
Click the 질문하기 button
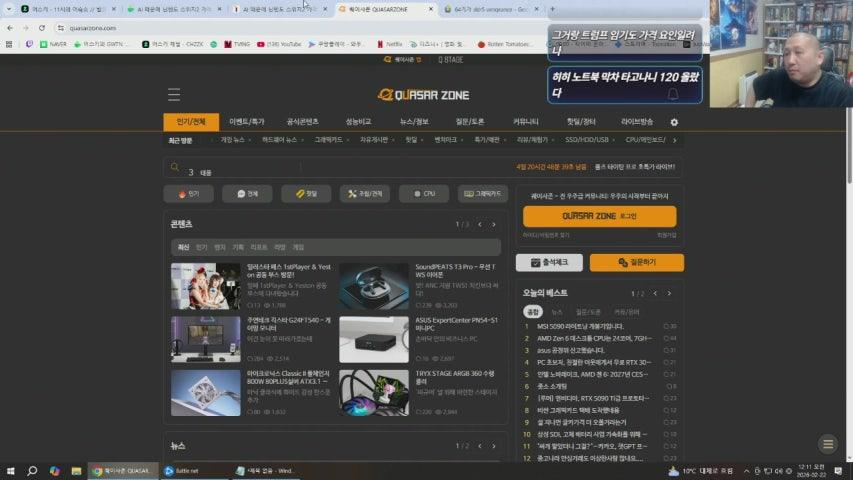click(636, 263)
